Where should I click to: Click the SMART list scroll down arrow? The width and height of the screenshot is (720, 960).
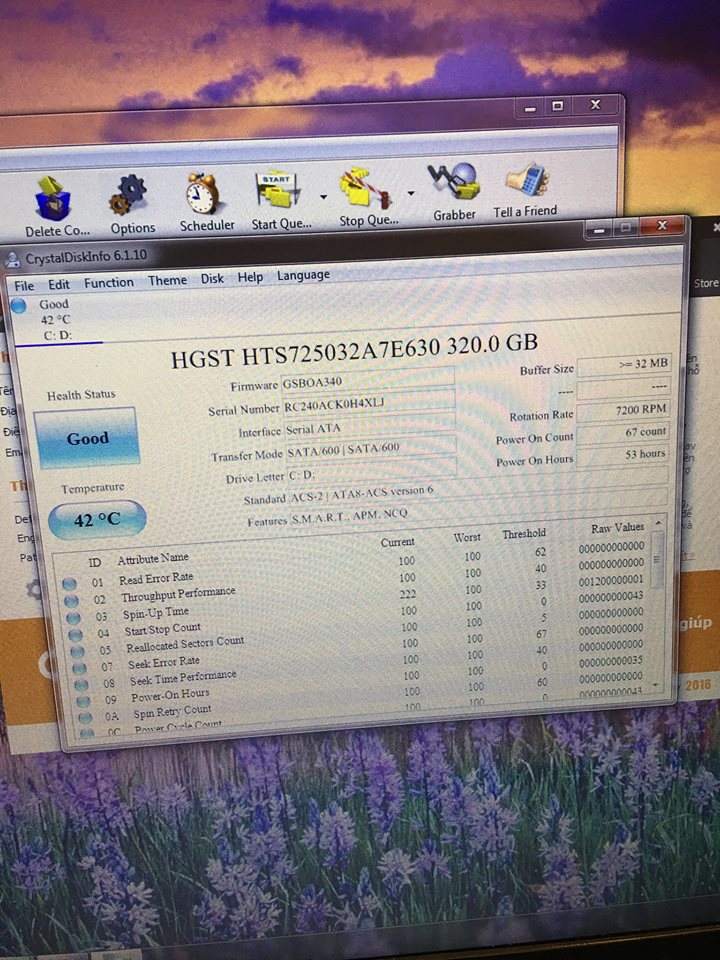coord(656,684)
